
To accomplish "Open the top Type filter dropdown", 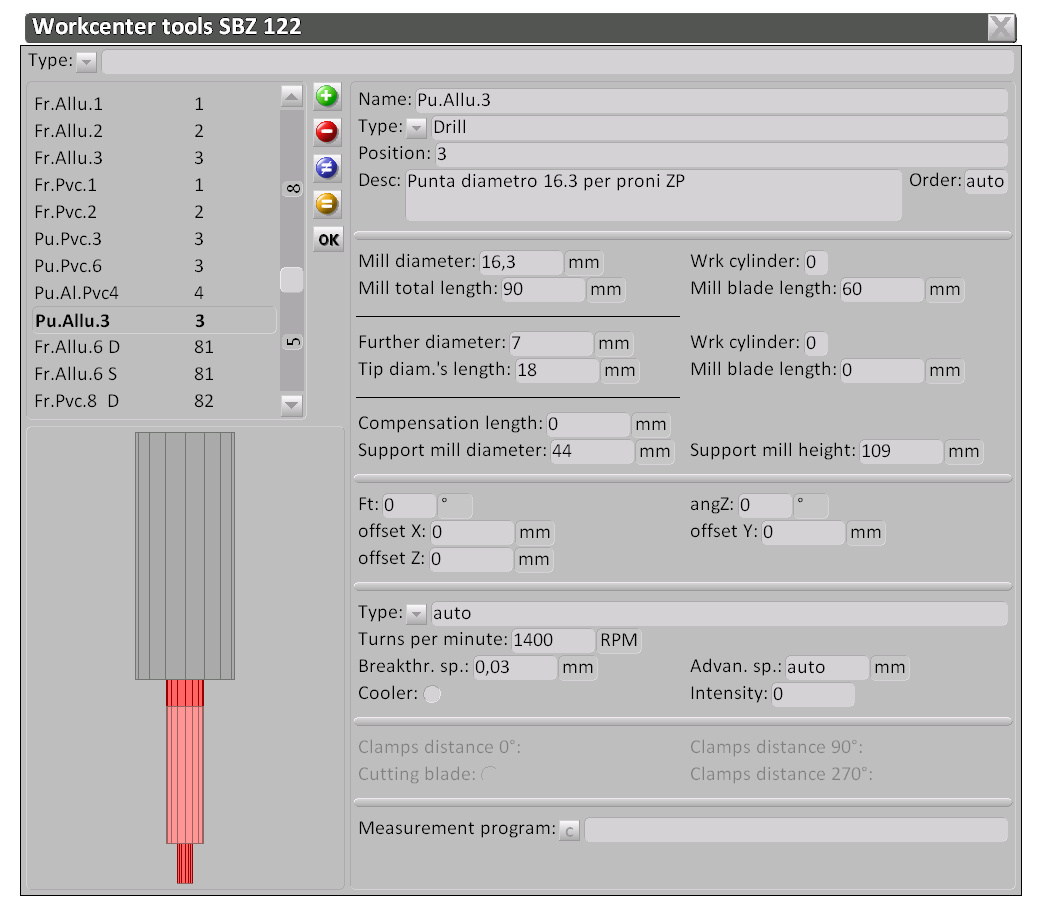I will tap(86, 62).
